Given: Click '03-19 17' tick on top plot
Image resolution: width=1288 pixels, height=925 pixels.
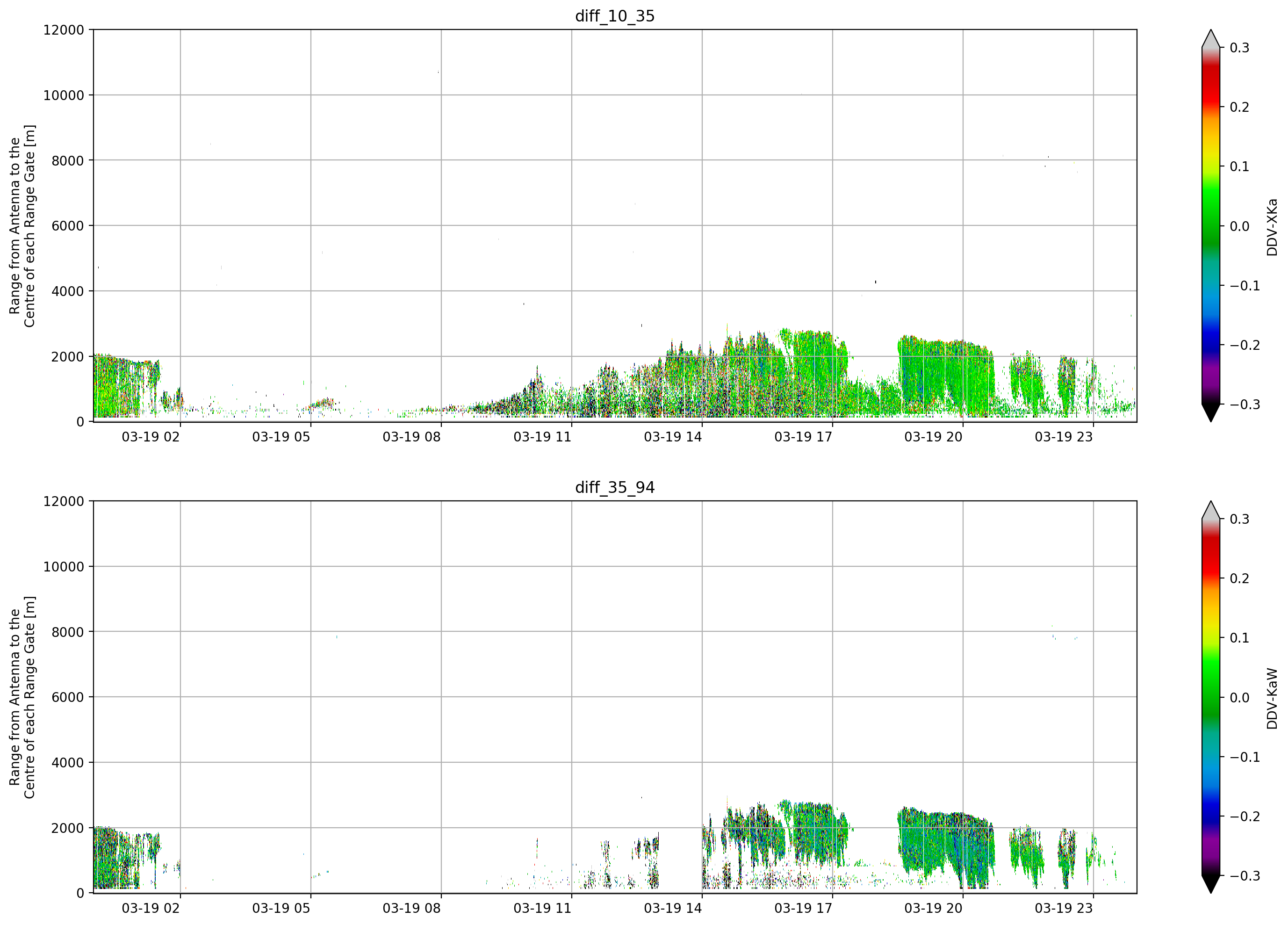Looking at the screenshot, I should click(x=803, y=437).
